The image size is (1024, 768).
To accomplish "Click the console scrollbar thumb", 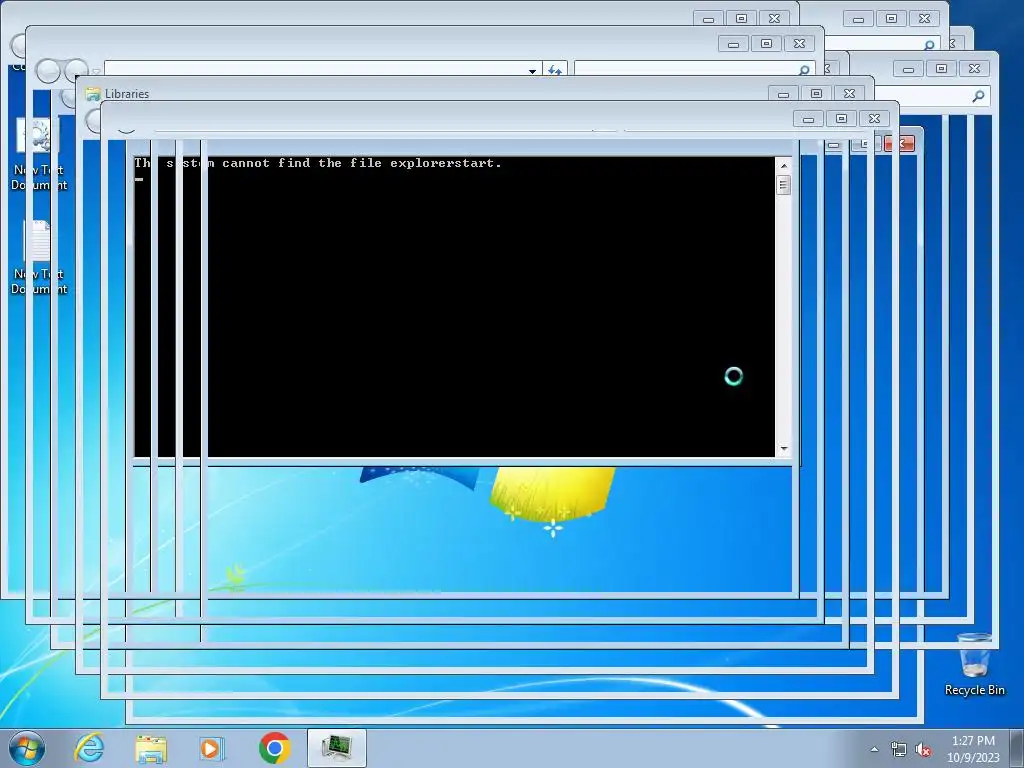I will 784,185.
